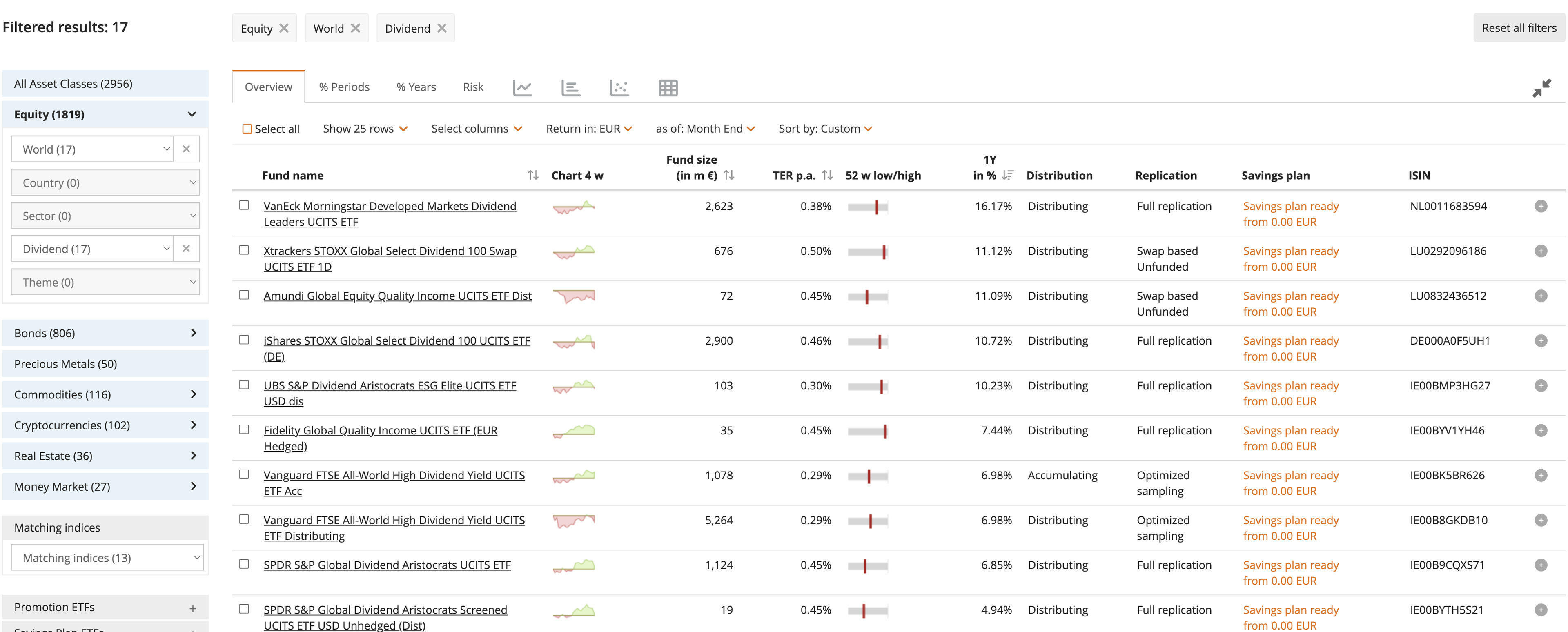Add Fidelity Global Quality Income plus icon
Image resolution: width=1568 pixels, height=632 pixels.
point(1541,430)
